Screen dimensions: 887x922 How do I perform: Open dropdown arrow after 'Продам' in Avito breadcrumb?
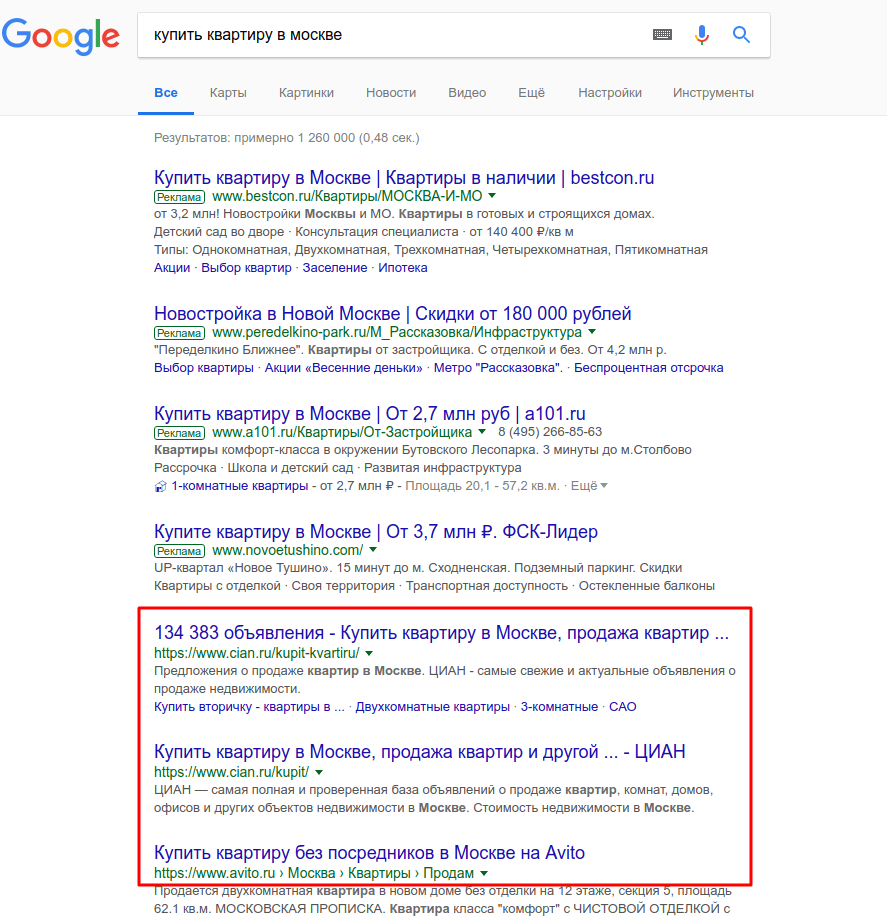483,871
